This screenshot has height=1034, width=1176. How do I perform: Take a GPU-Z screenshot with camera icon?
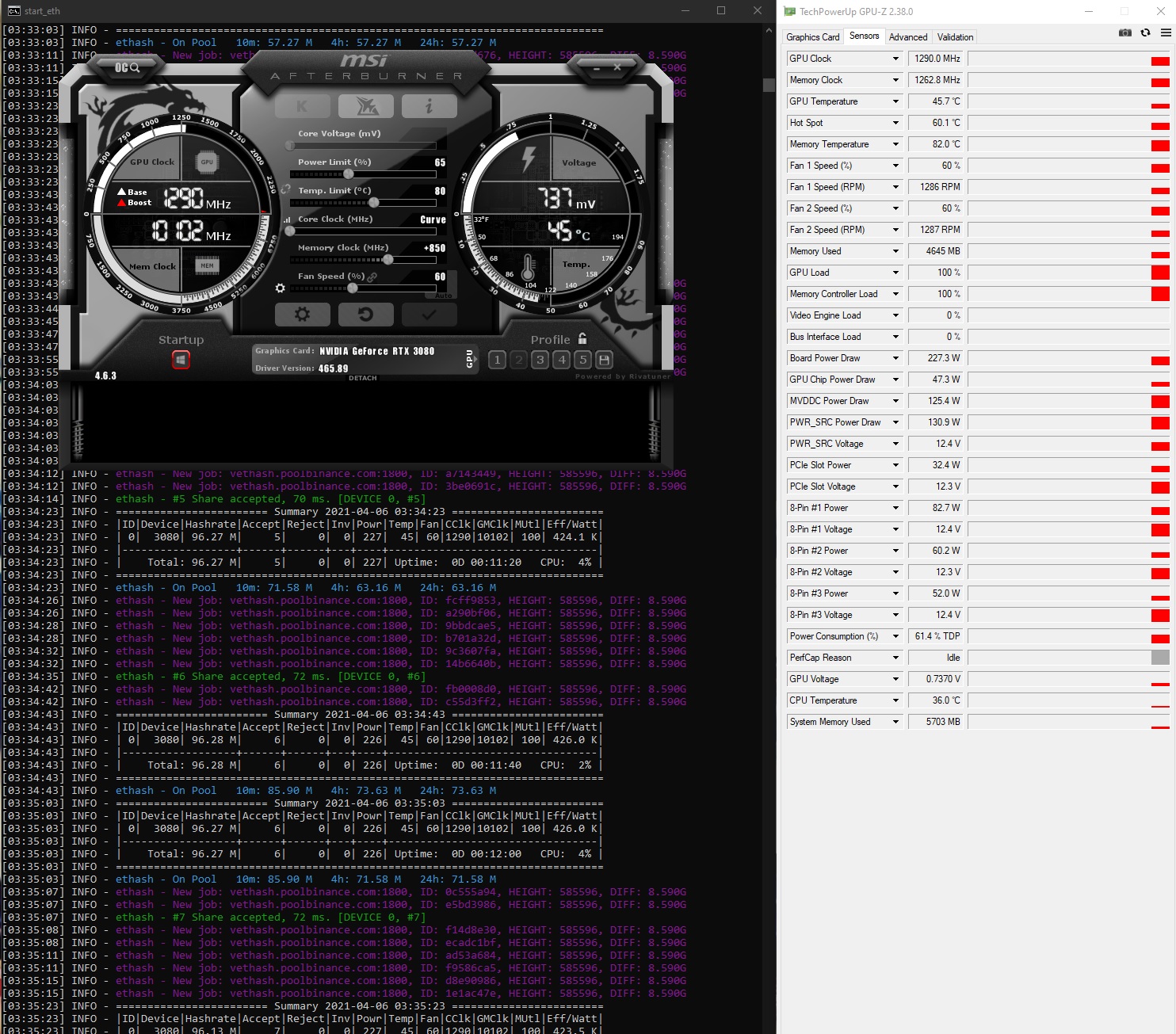(x=1125, y=32)
